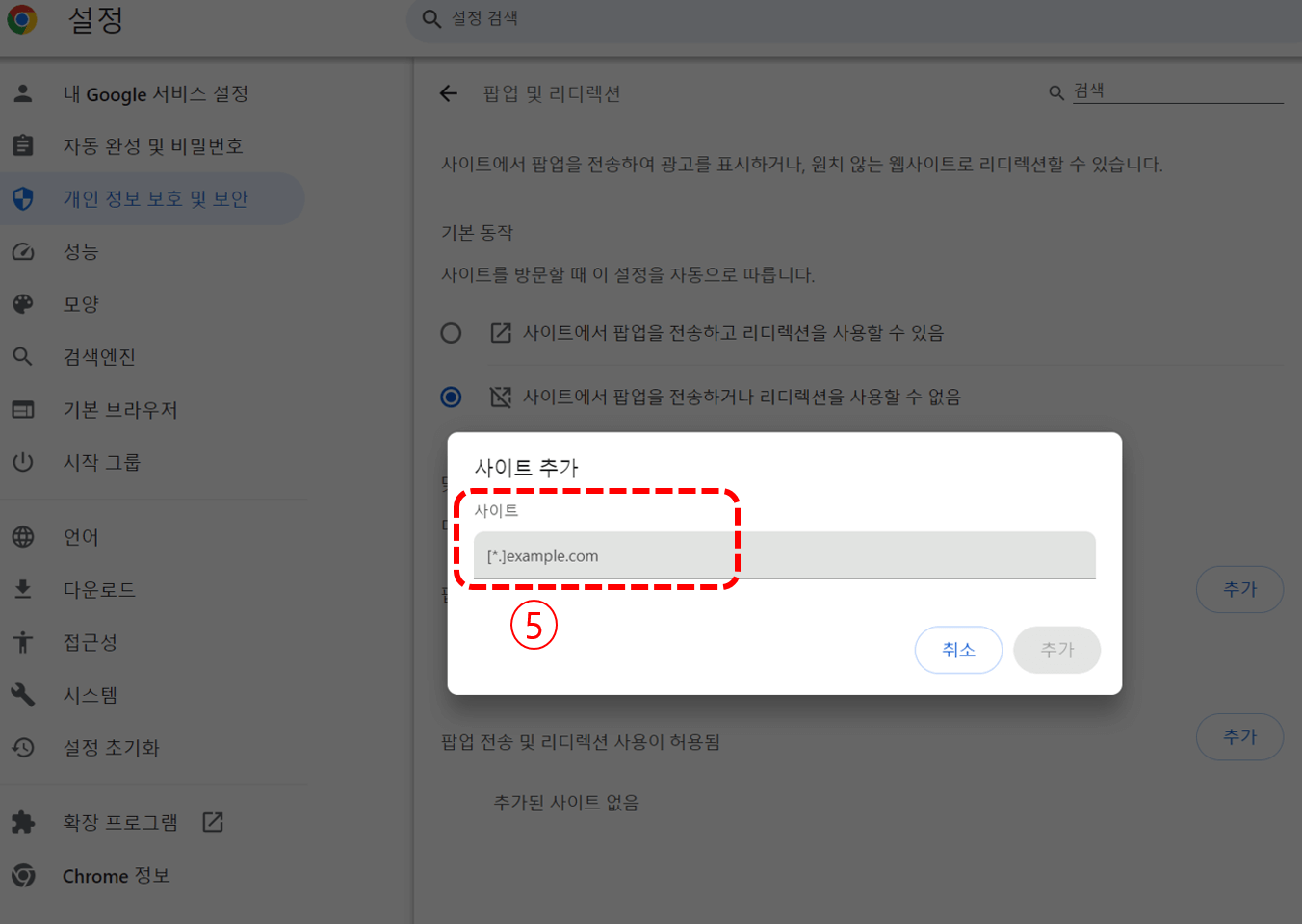The image size is (1302, 924).
Task: Select the person icon for 내 Google 서비스 설정
Action: tap(24, 93)
